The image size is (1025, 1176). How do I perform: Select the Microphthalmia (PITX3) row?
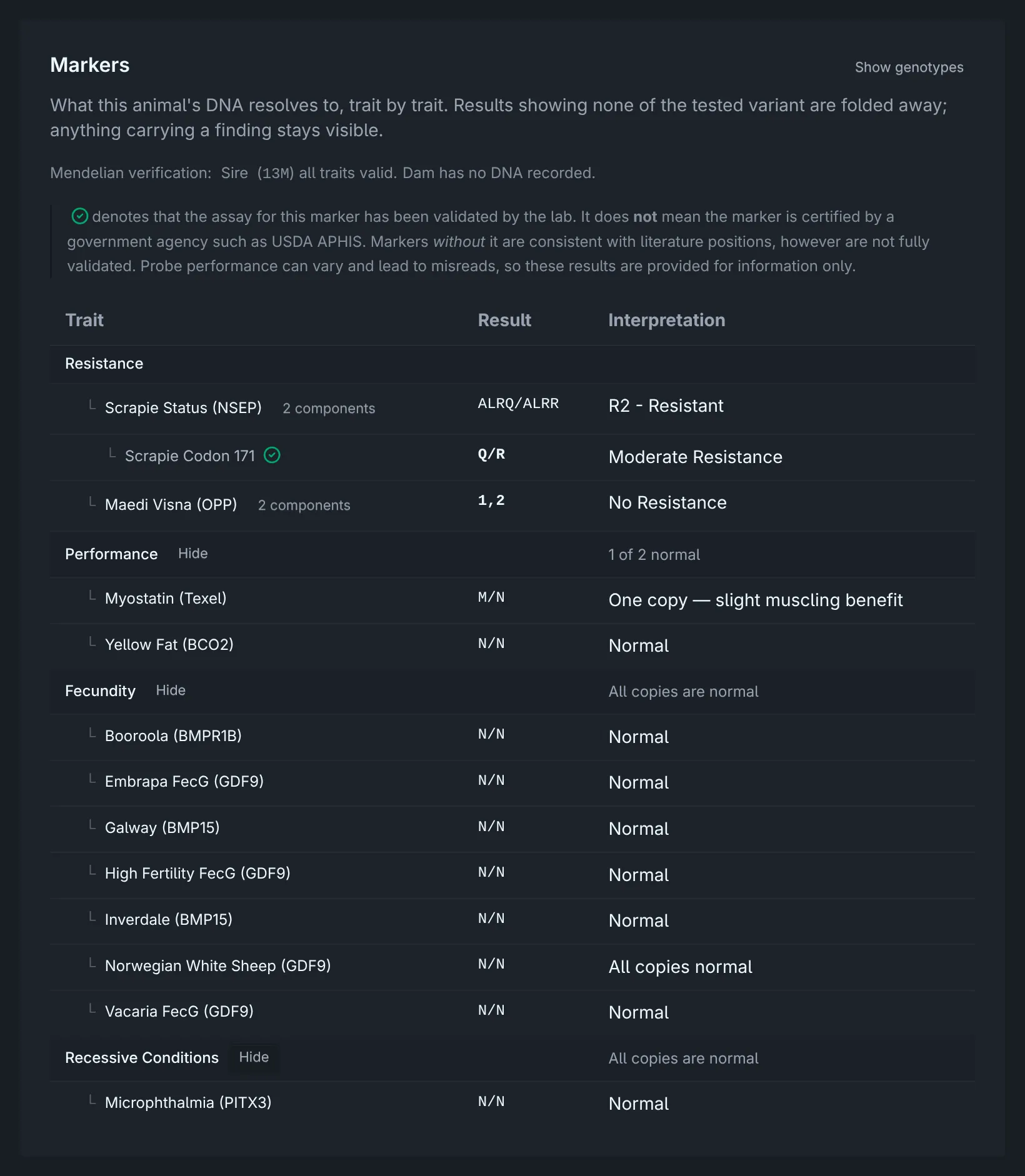(x=512, y=1104)
